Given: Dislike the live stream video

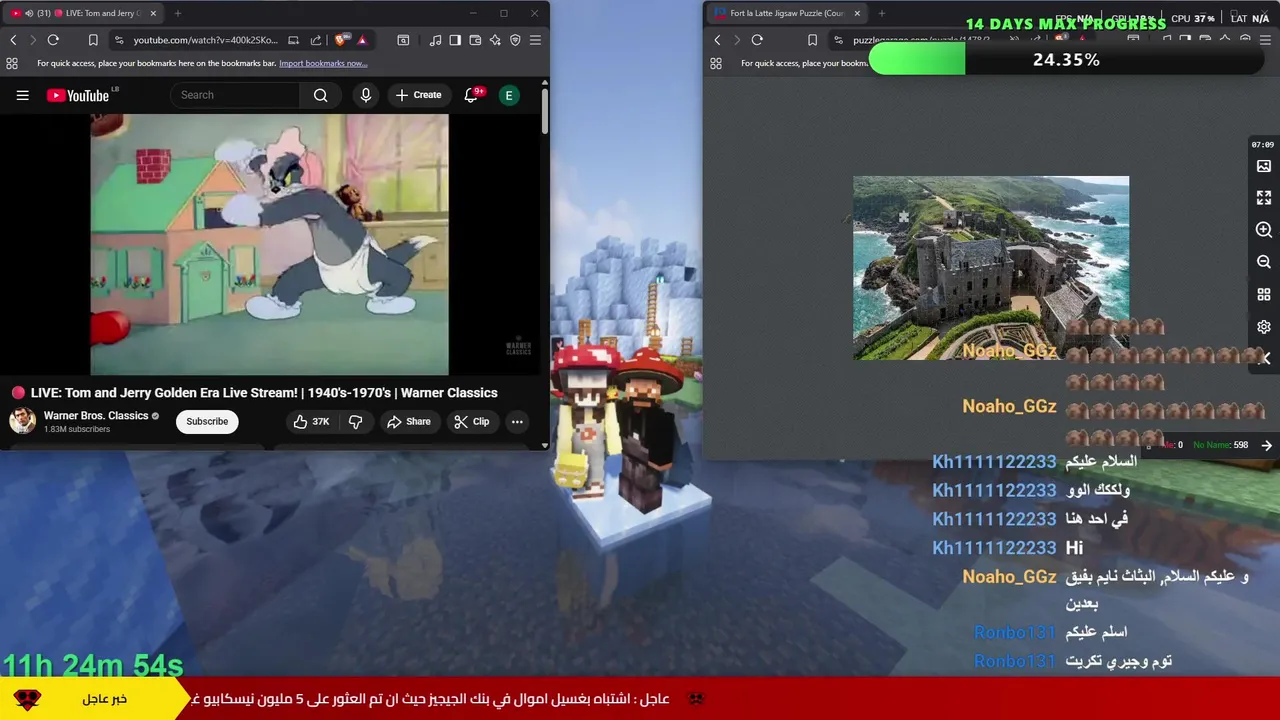Looking at the screenshot, I should [x=355, y=422].
